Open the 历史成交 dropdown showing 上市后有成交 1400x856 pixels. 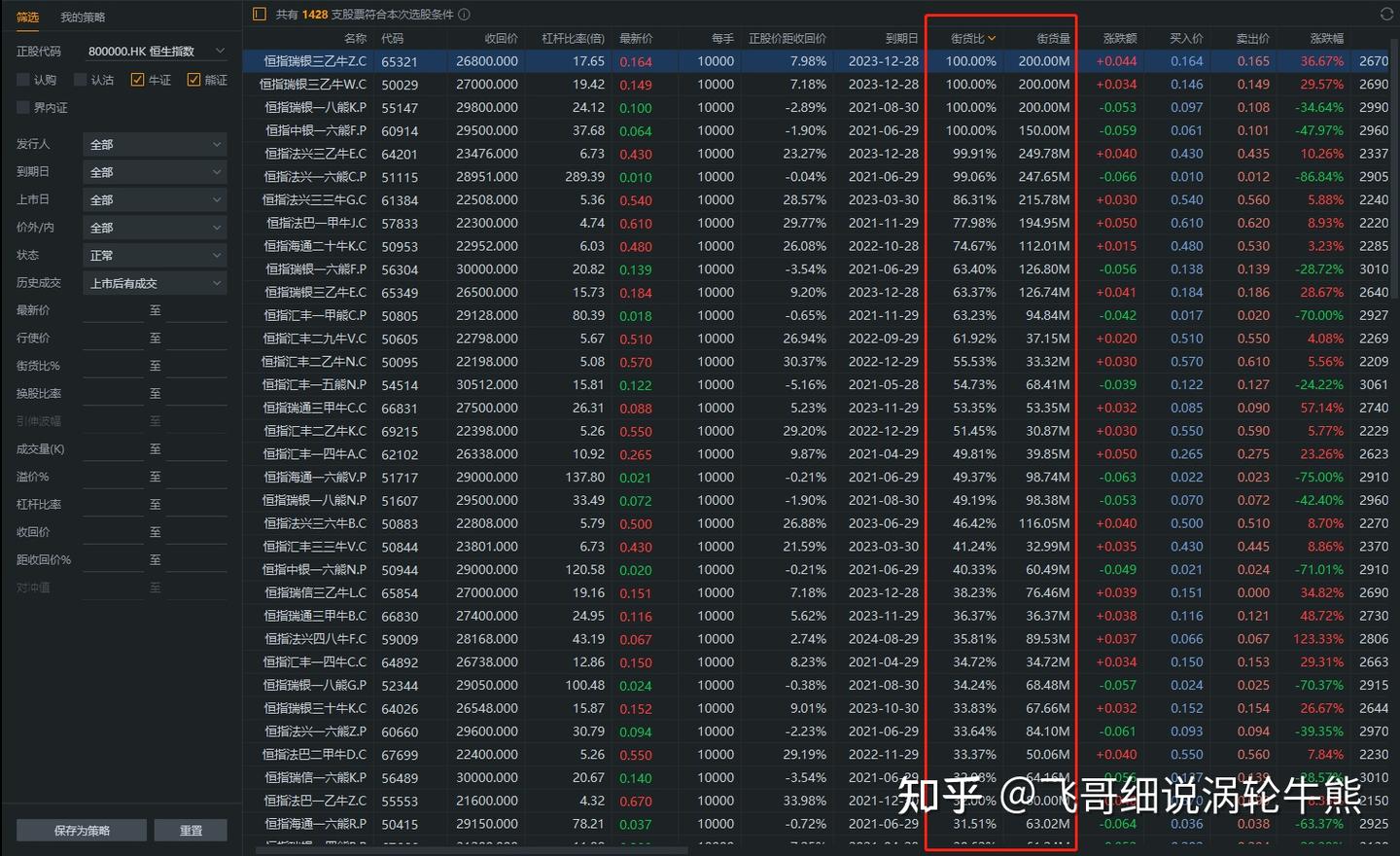(x=154, y=282)
